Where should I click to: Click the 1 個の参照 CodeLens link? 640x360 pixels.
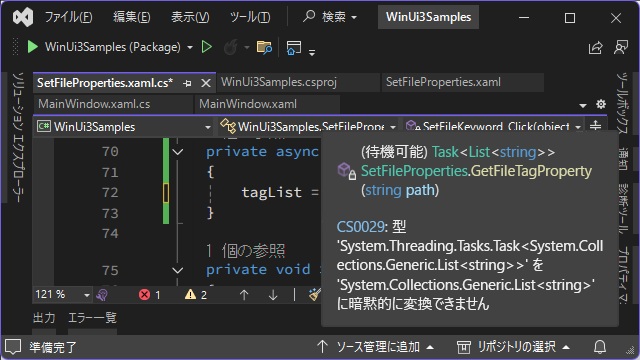coord(245,251)
